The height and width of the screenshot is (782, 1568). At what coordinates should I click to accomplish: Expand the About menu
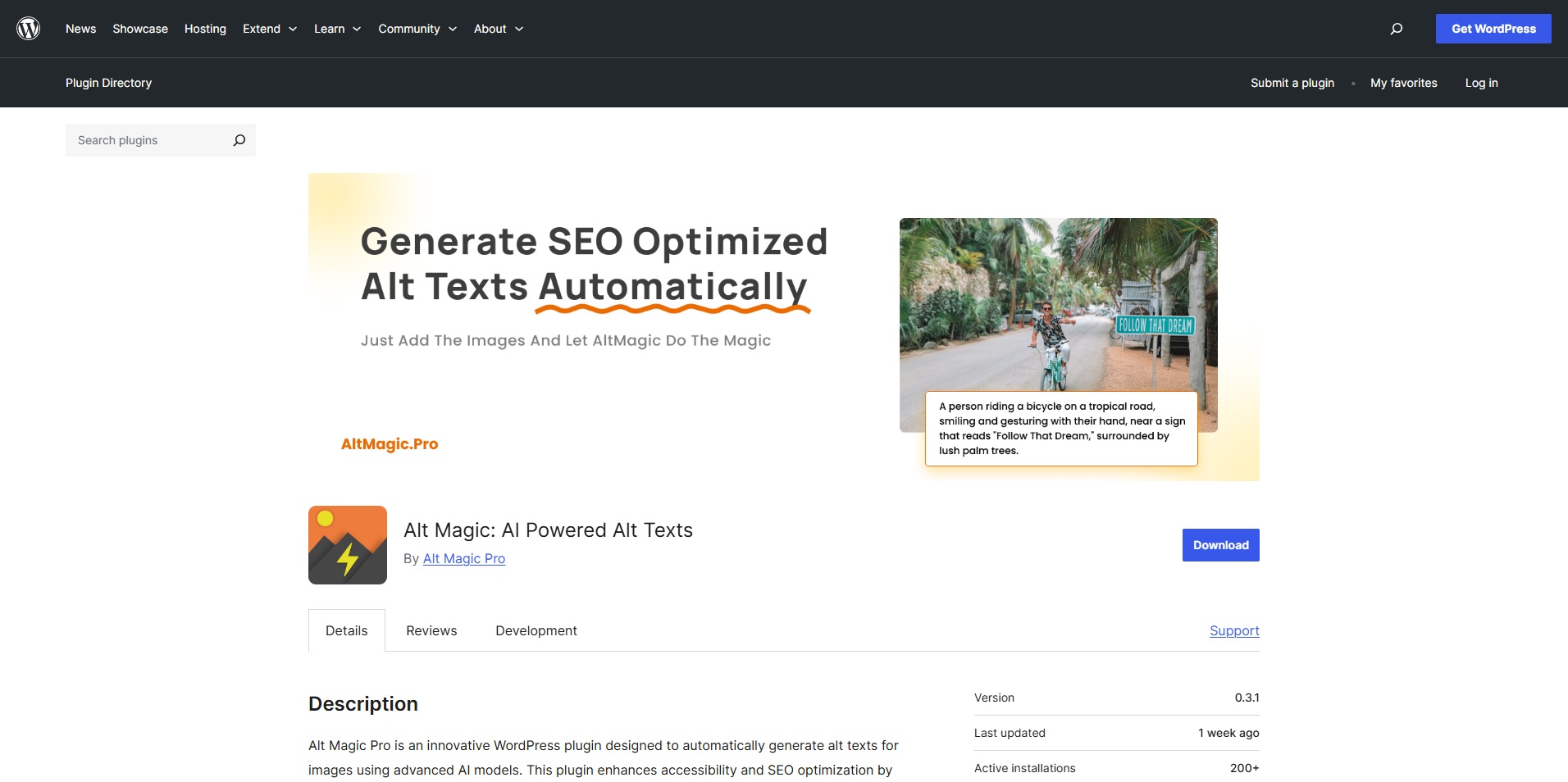pos(499,29)
